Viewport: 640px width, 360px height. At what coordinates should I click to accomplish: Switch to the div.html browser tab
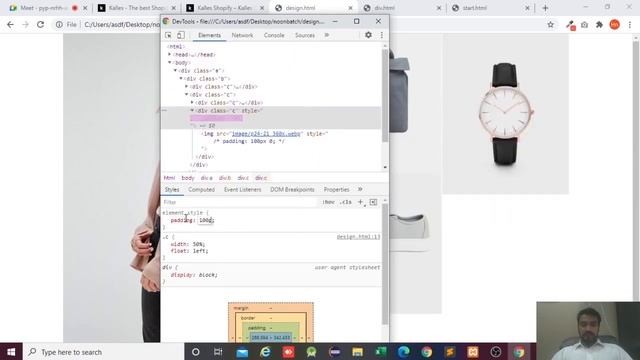(402, 8)
